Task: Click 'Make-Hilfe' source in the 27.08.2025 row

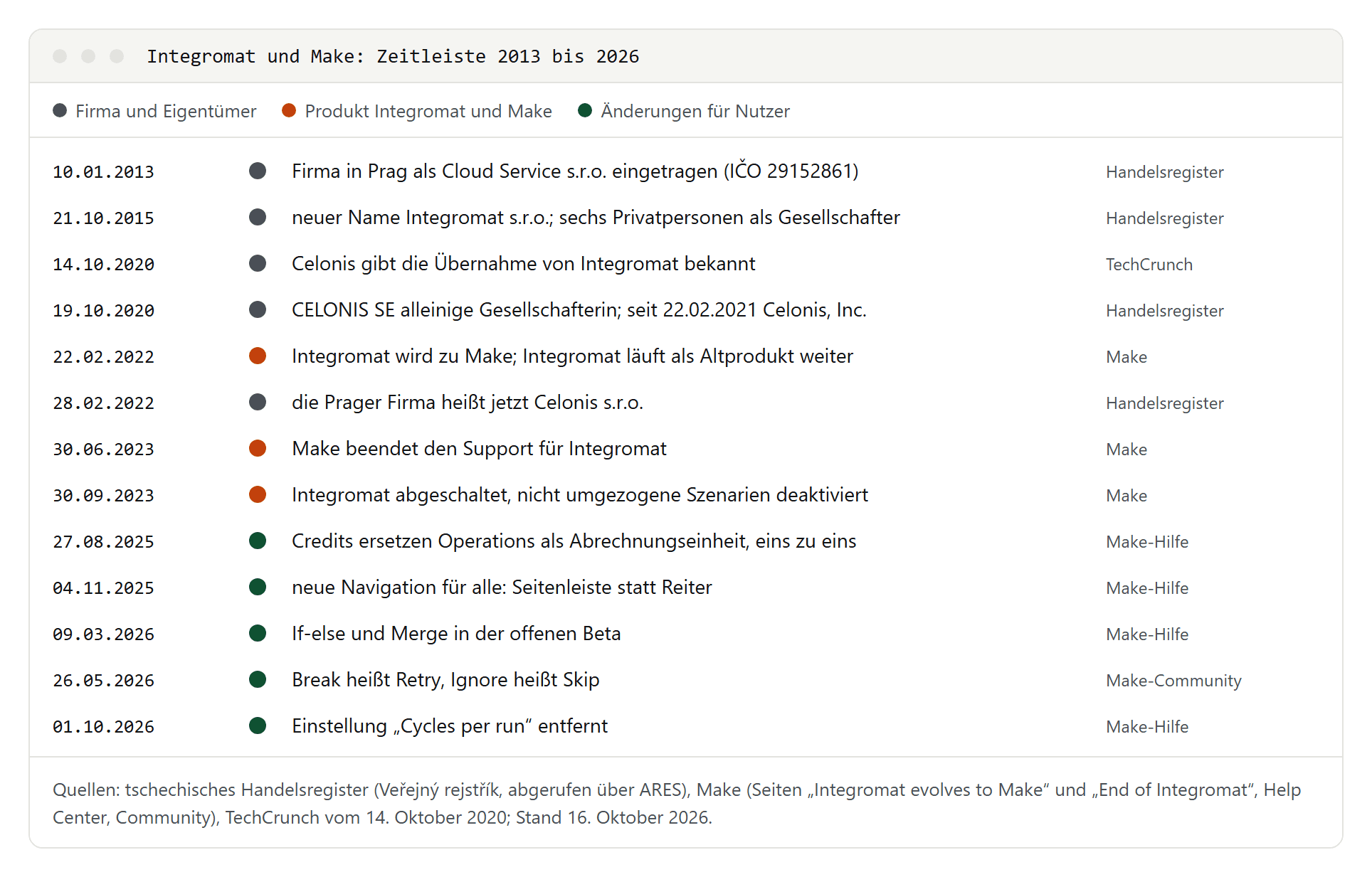Action: tap(1147, 541)
